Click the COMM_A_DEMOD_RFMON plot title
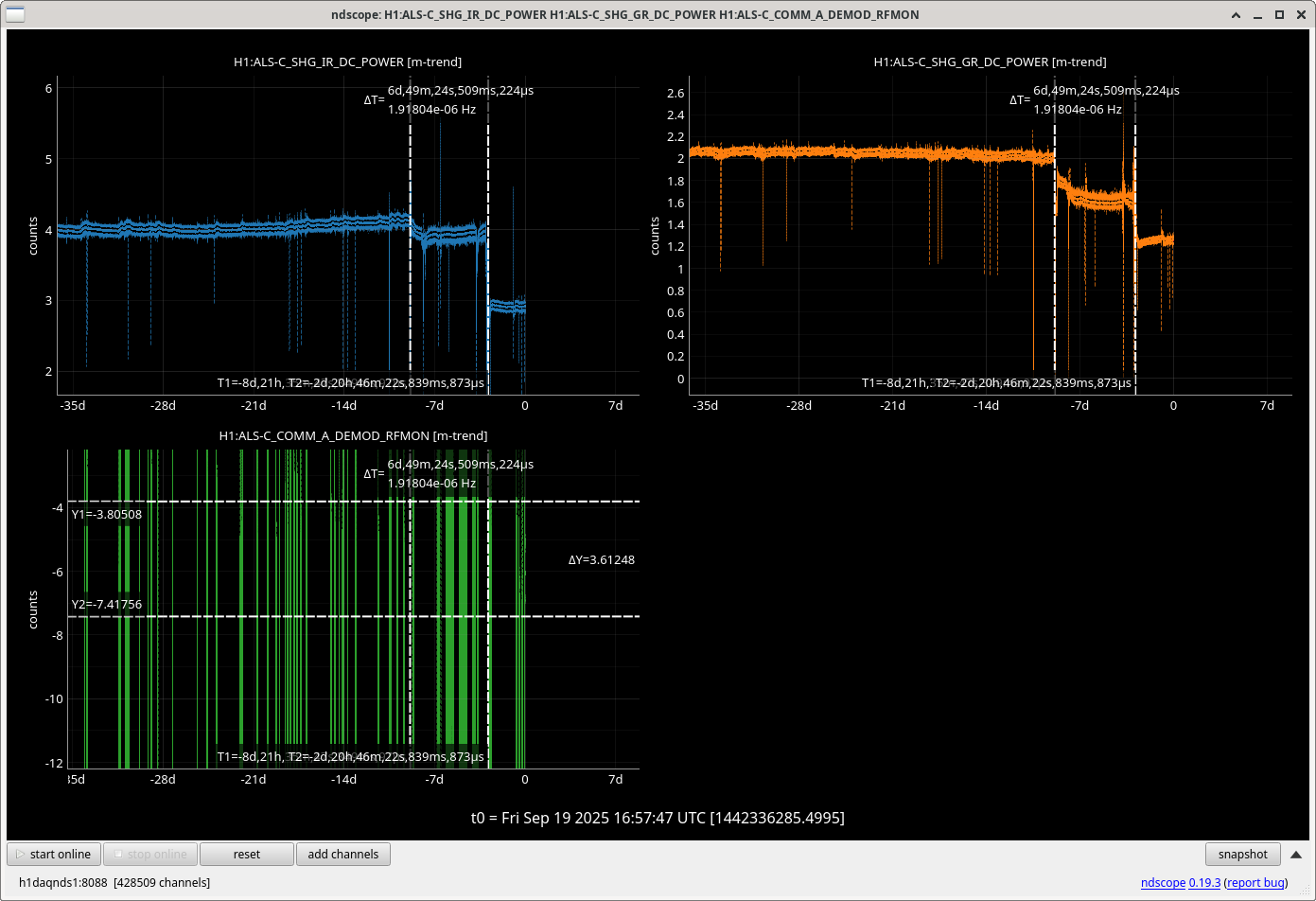This screenshot has width=1316, height=901. pyautogui.click(x=353, y=435)
